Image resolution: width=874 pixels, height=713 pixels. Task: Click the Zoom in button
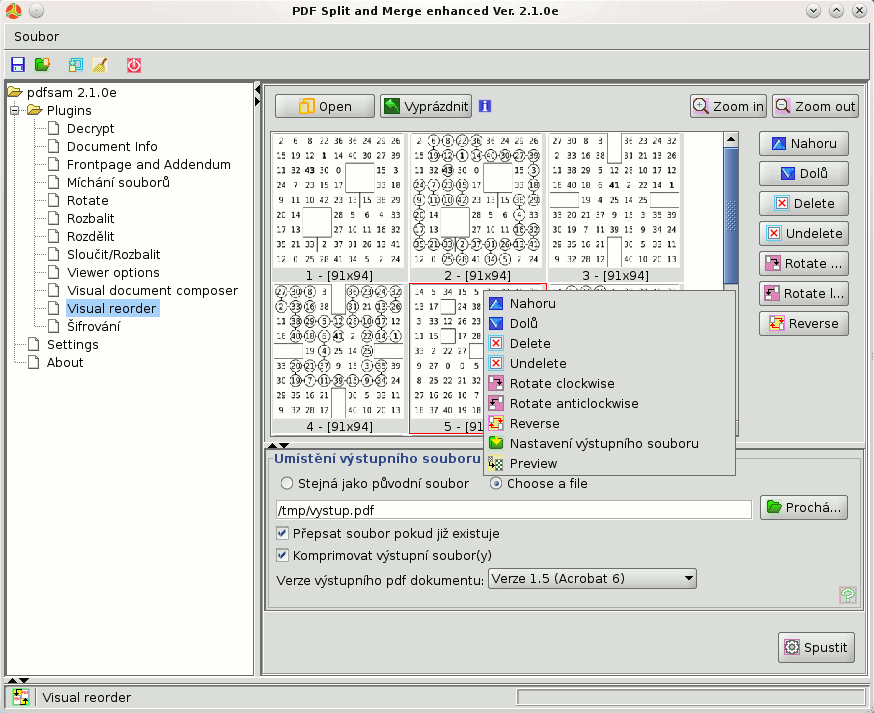point(728,106)
